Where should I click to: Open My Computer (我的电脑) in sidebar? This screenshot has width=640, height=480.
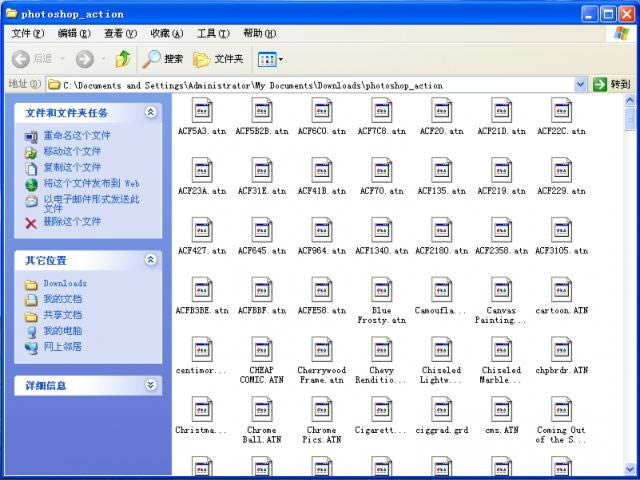click(62, 331)
